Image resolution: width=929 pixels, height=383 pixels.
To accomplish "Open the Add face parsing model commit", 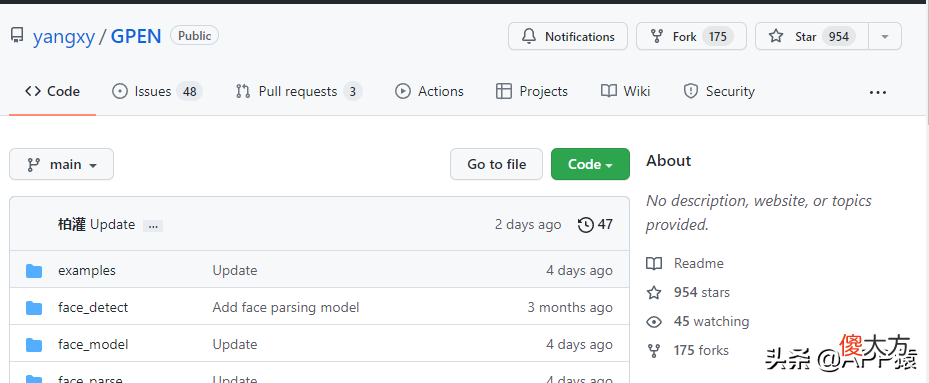I will [x=286, y=308].
